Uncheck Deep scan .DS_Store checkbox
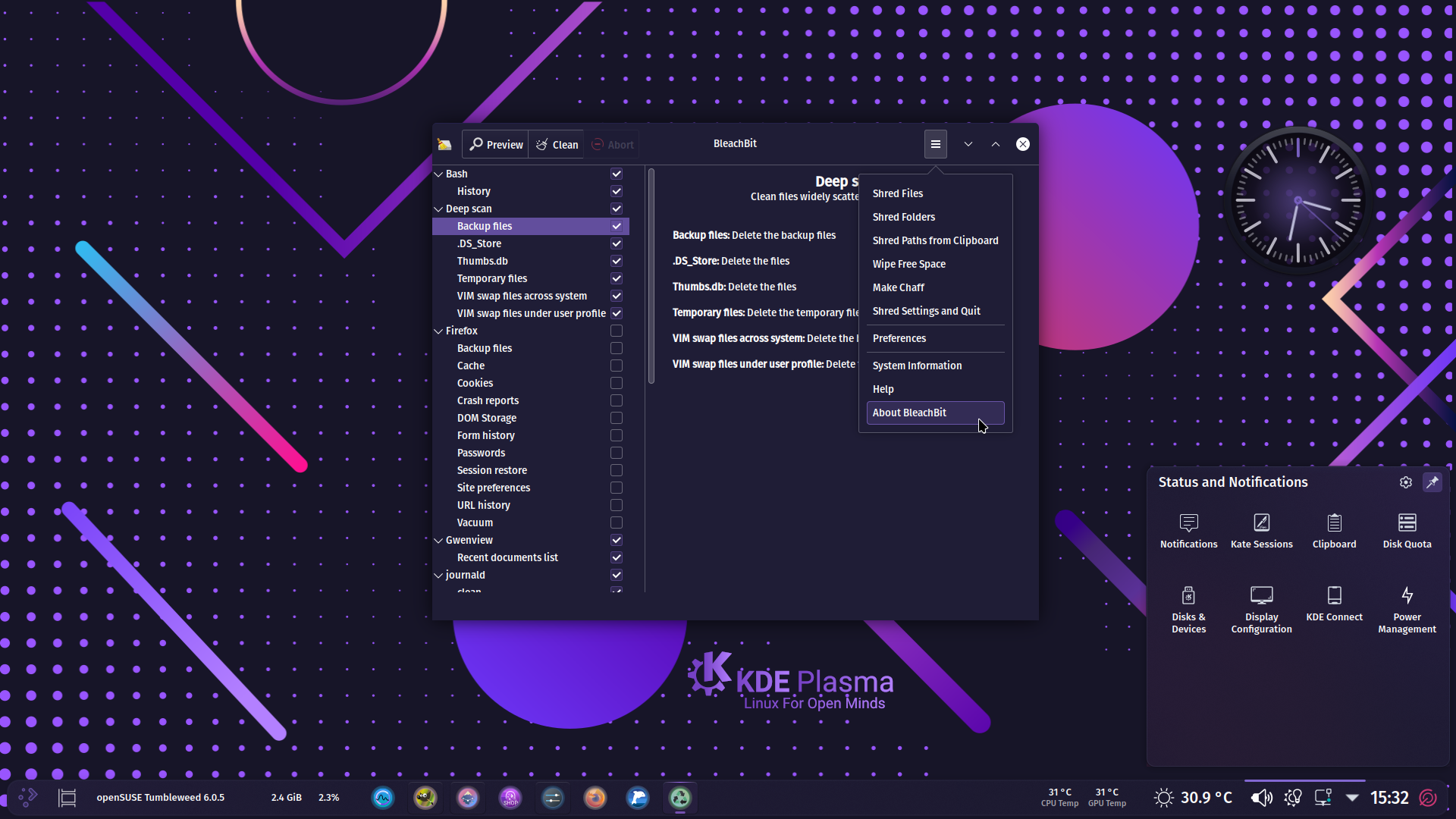Screen dimensions: 1456x819 click(x=617, y=243)
